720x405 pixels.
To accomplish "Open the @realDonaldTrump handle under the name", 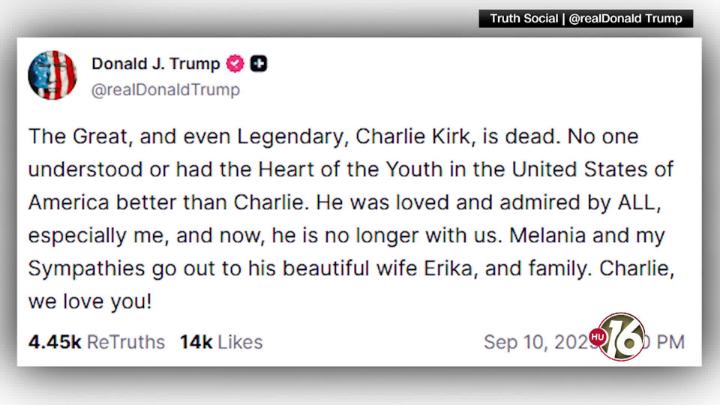I will pos(165,90).
